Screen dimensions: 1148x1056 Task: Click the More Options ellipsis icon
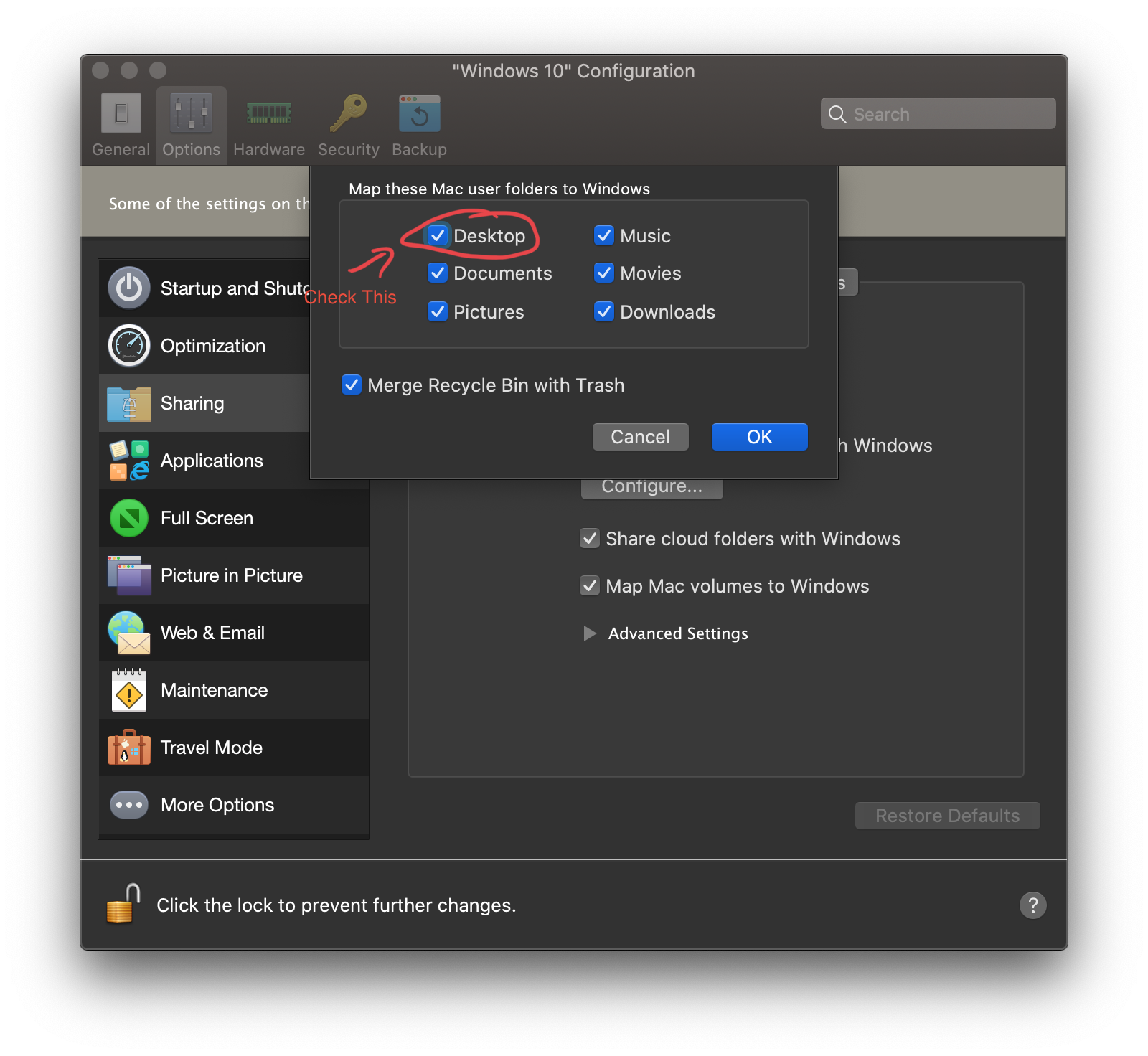[x=129, y=805]
